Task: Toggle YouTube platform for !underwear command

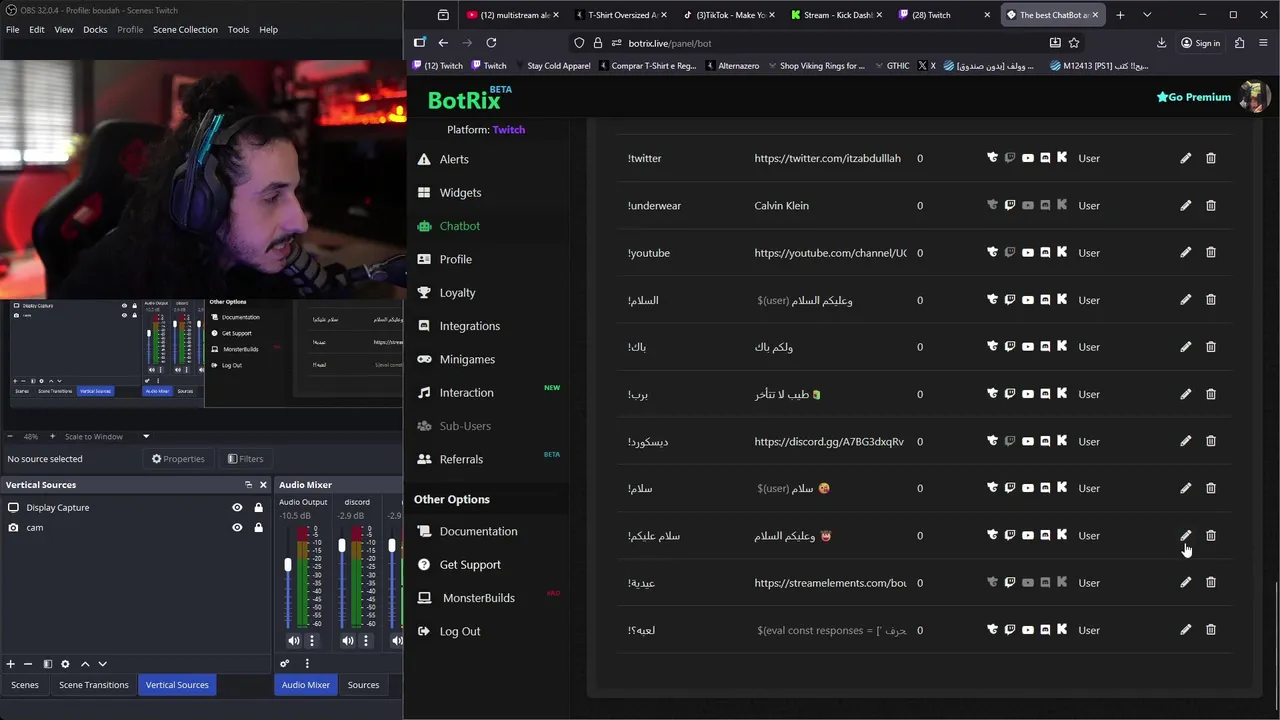Action: point(1028,205)
